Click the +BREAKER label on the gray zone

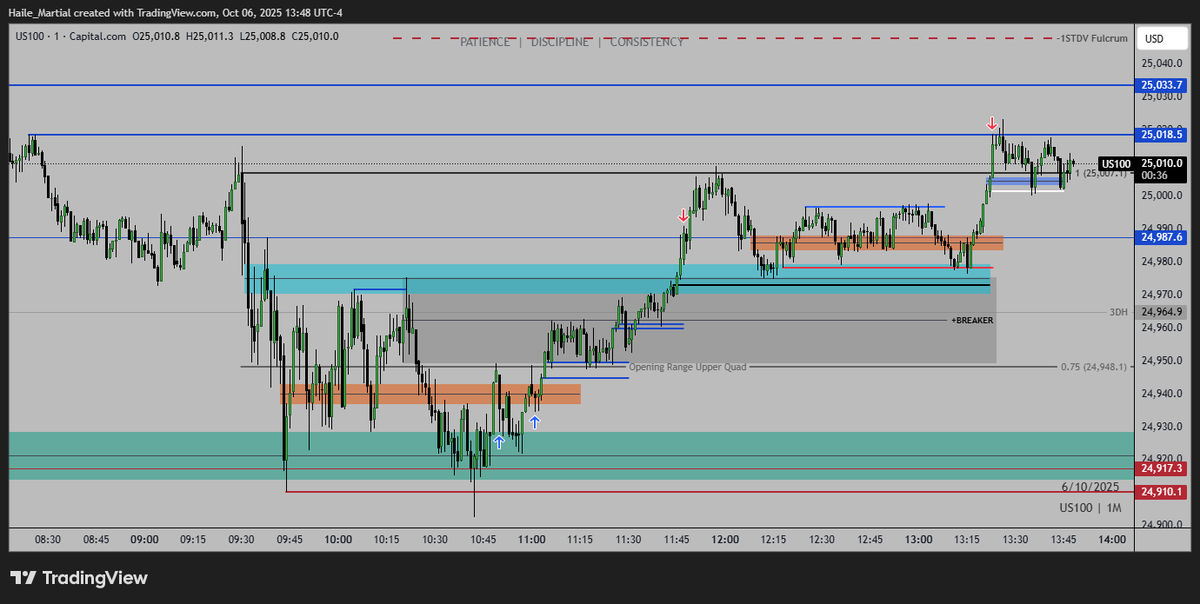pos(972,321)
